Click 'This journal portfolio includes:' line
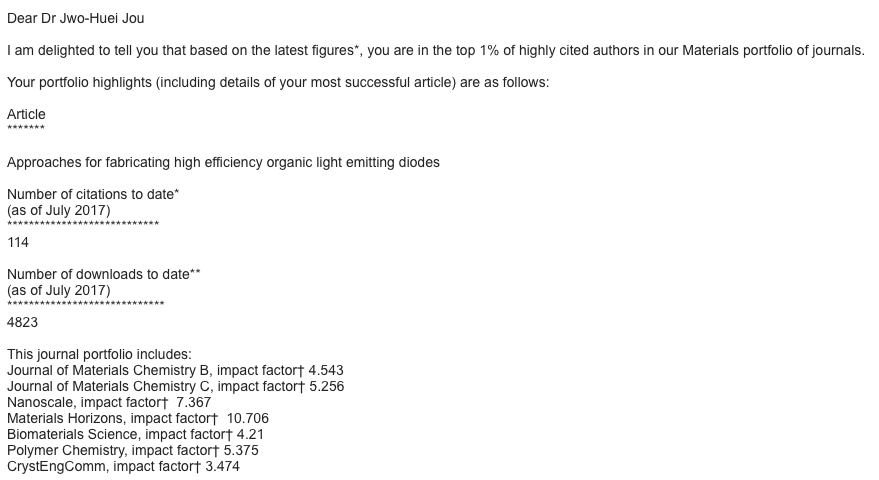 point(99,354)
